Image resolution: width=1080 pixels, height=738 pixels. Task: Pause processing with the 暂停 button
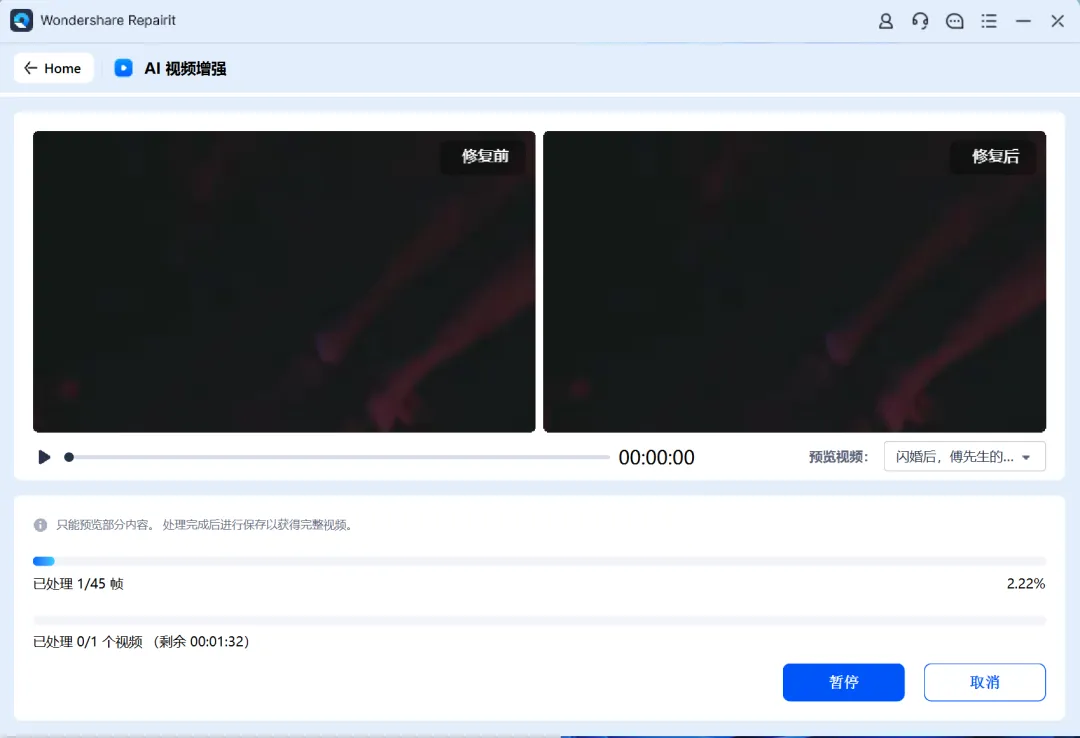[843, 682]
